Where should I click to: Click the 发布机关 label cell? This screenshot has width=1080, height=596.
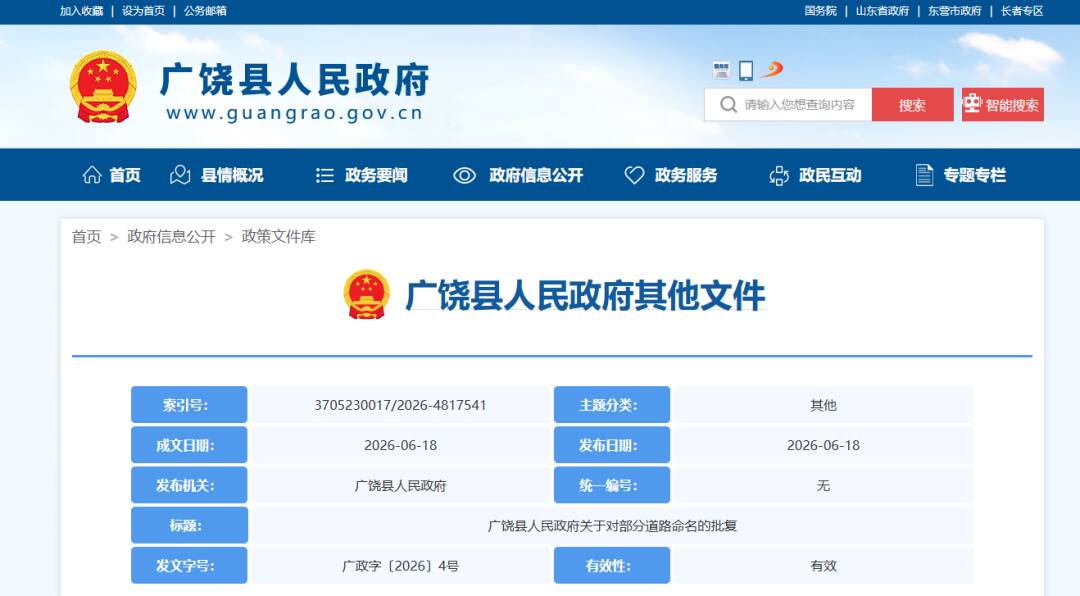[x=189, y=485]
